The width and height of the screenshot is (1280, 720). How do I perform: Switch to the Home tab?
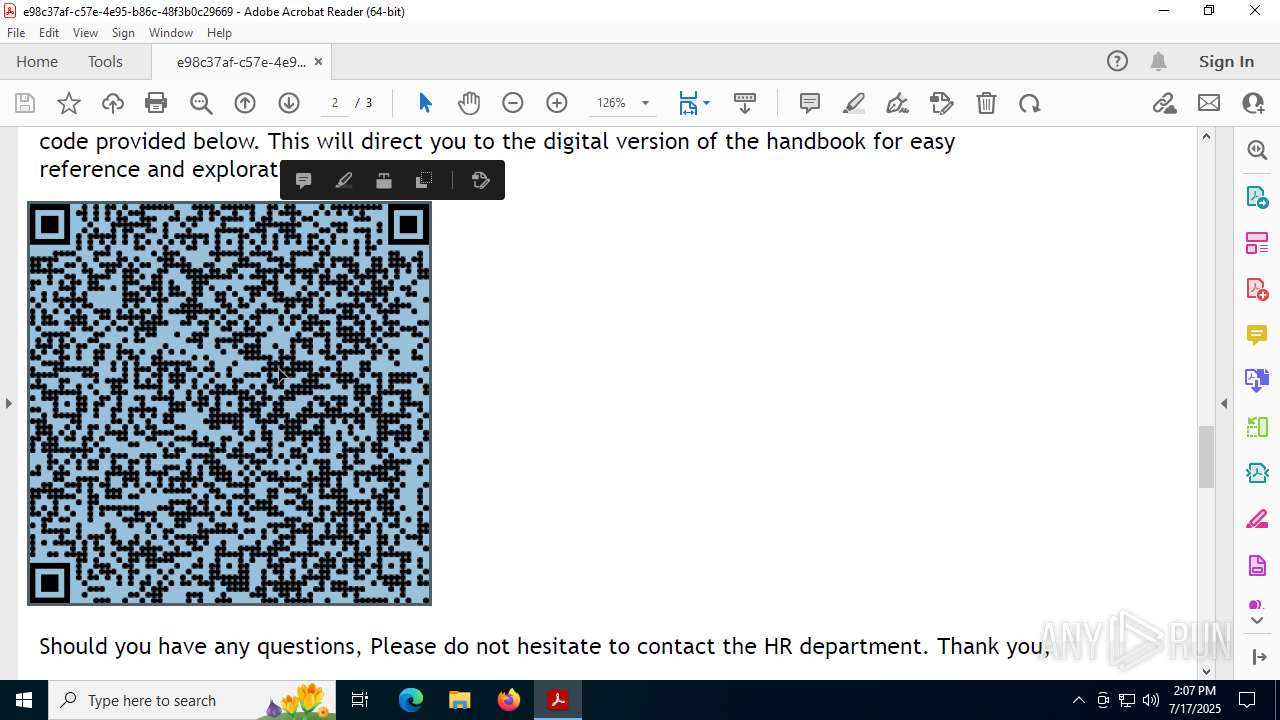tap(37, 62)
